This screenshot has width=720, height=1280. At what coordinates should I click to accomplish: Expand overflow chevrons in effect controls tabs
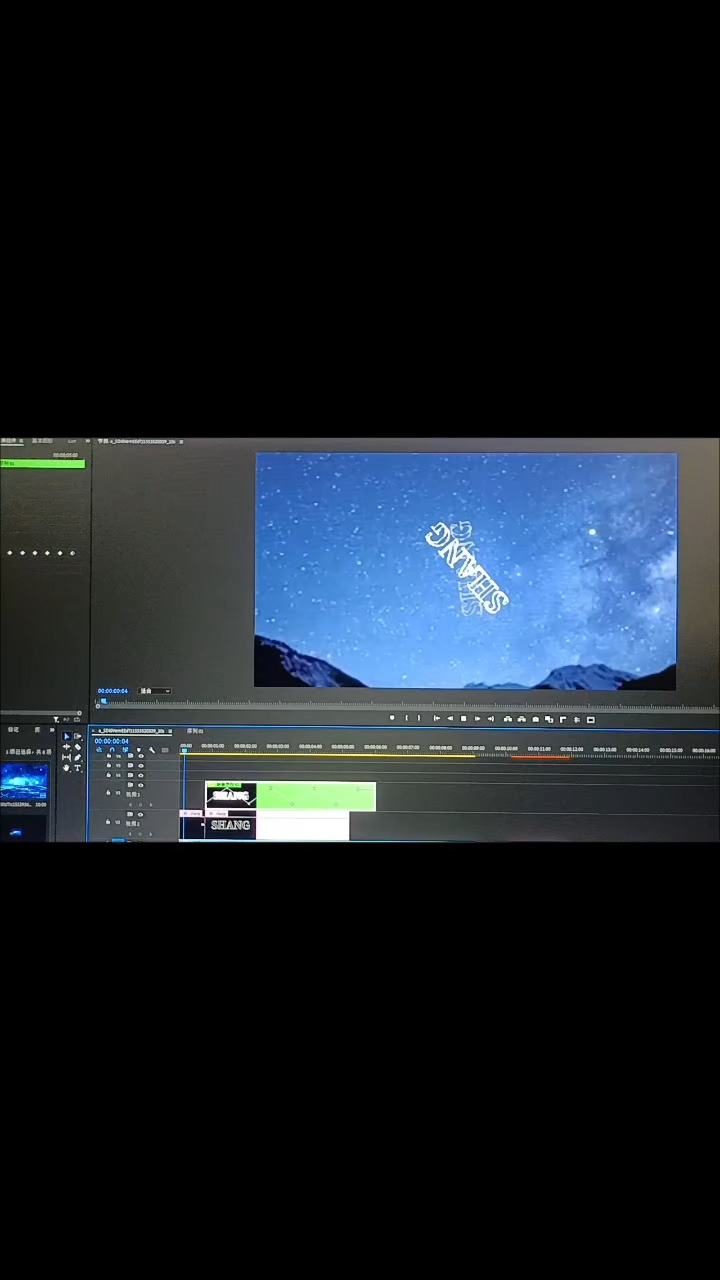[87, 440]
